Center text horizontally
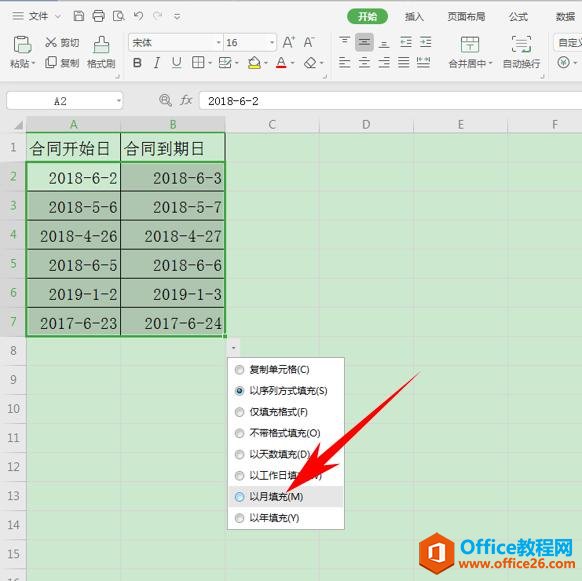This screenshot has height=581, width=582. 364,62
